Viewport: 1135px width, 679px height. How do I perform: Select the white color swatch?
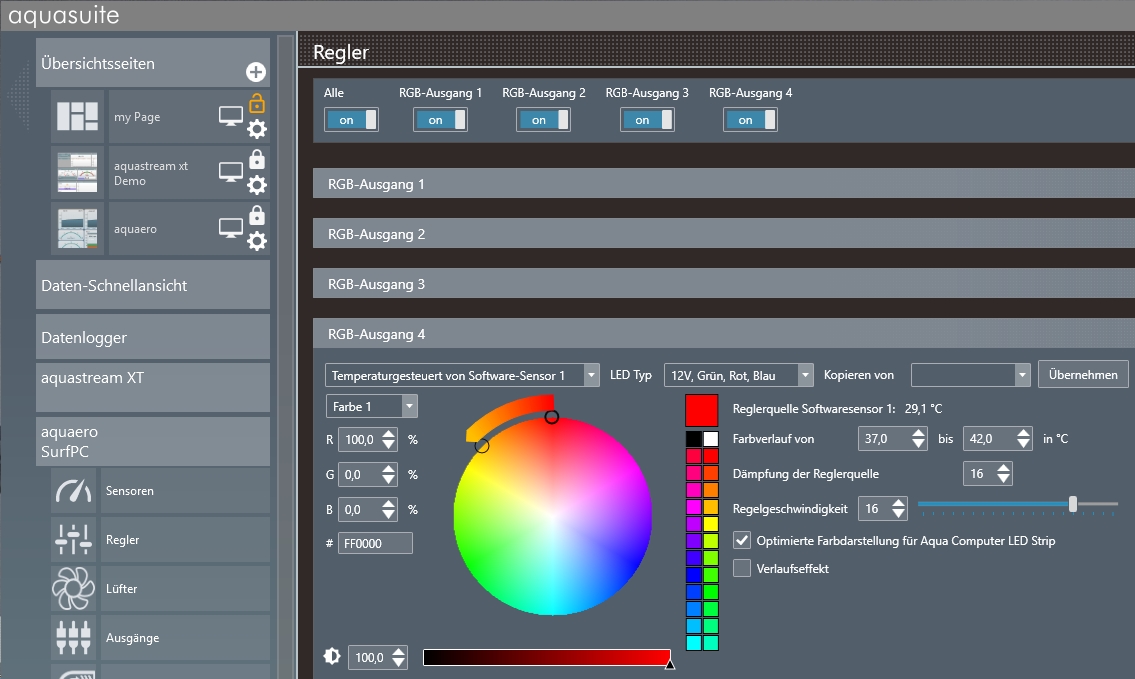[x=711, y=439]
